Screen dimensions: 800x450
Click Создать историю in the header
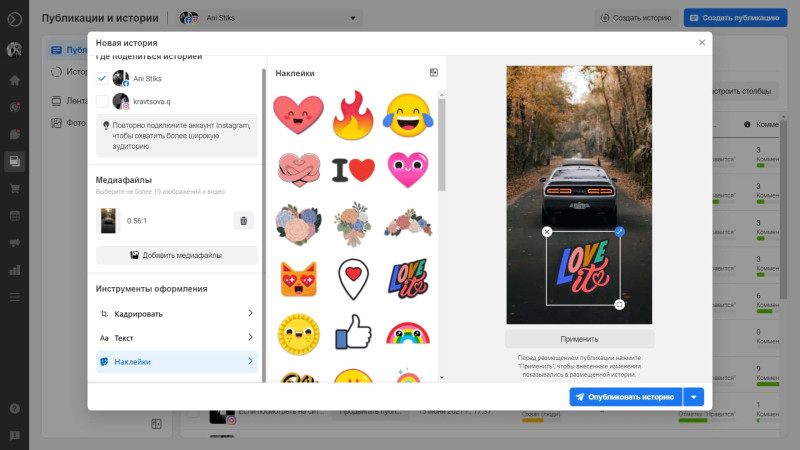(x=636, y=18)
